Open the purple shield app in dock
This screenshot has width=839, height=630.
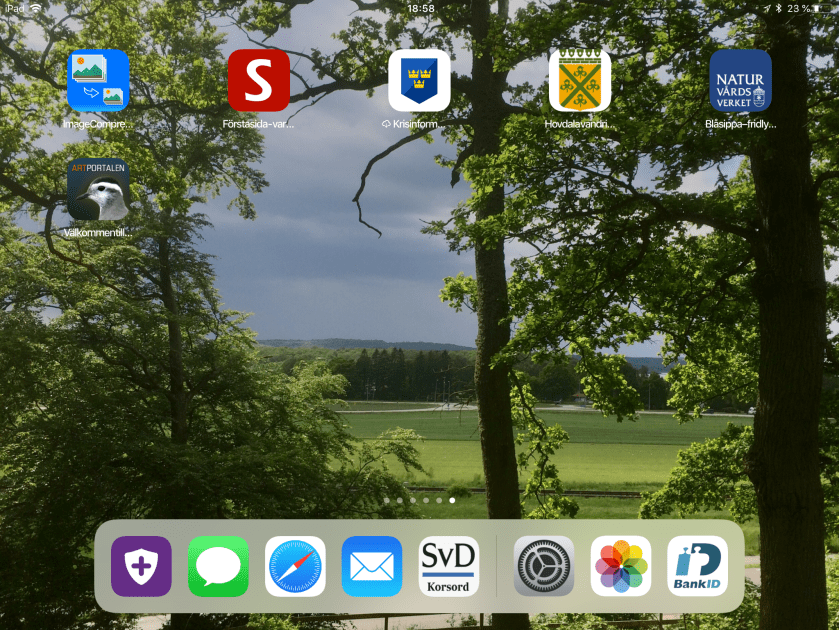coord(141,566)
